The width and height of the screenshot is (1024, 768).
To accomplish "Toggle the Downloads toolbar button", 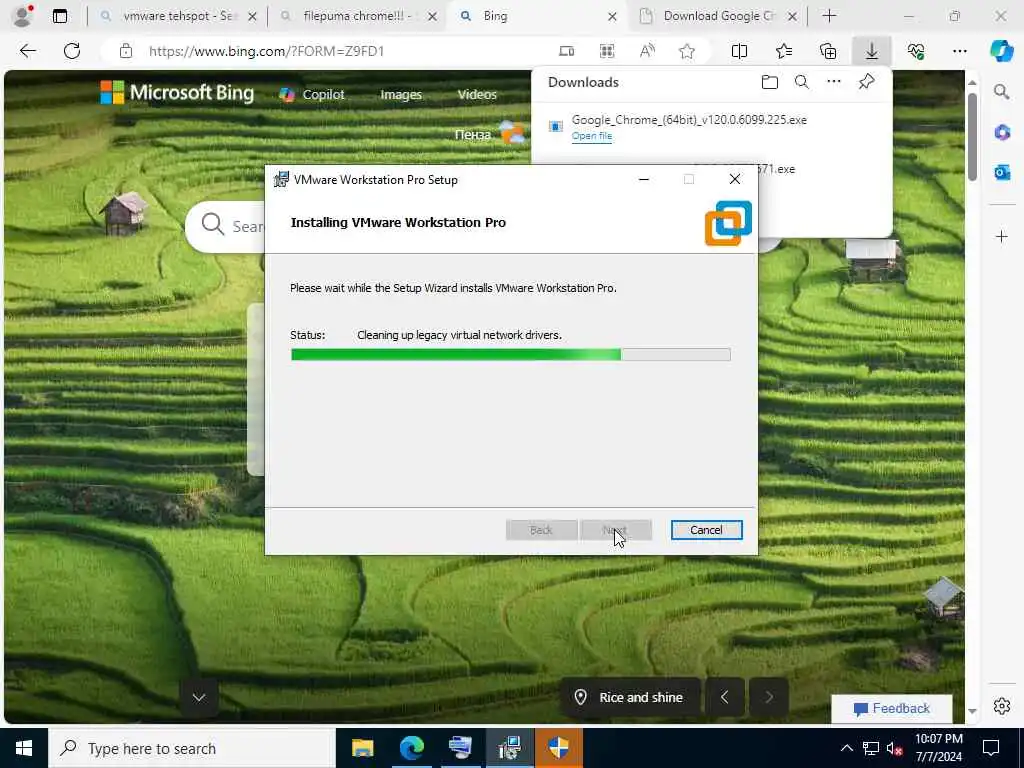I will (872, 51).
